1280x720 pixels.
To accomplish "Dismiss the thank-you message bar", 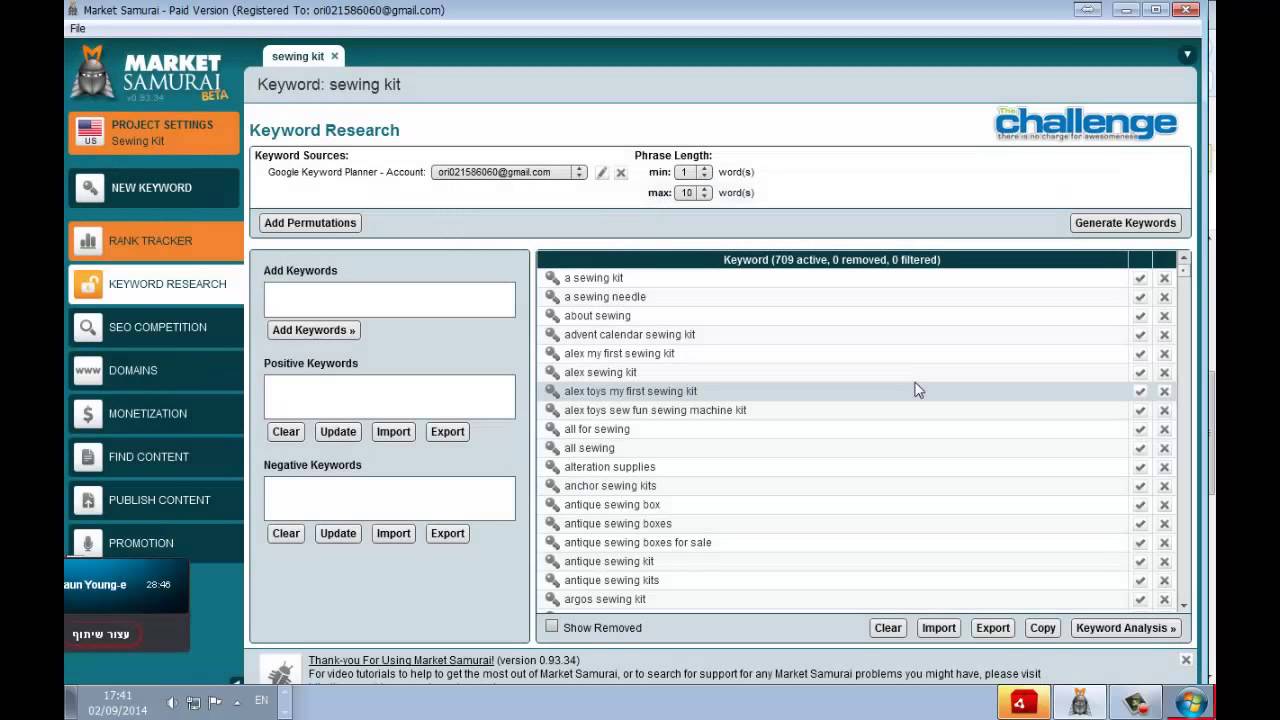I will pos(1186,660).
